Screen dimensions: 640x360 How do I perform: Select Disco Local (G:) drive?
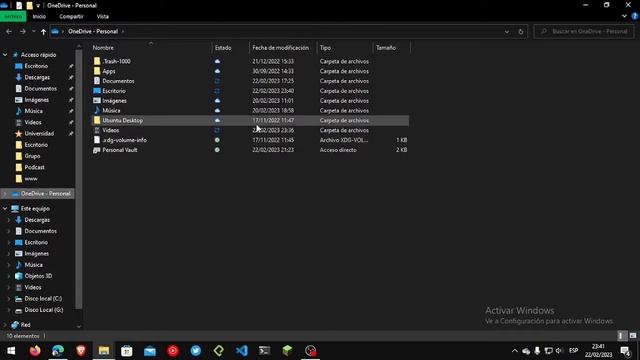point(44,310)
